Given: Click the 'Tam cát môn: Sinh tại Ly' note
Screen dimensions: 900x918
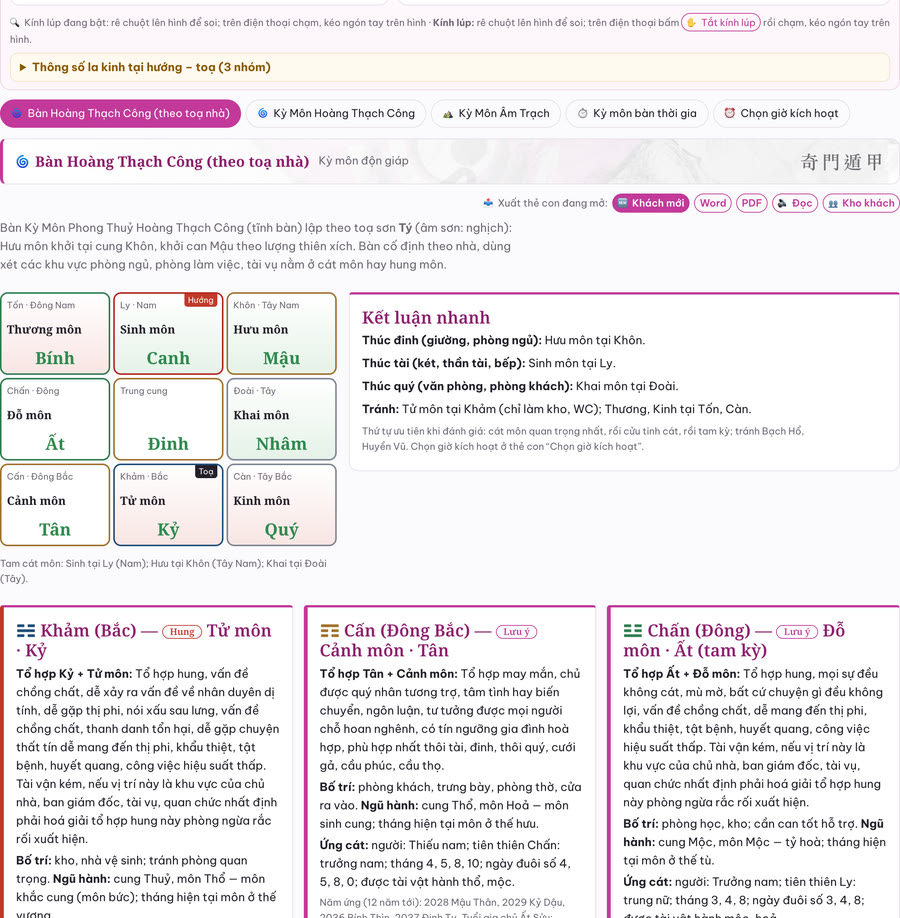Looking at the screenshot, I should click(163, 571).
